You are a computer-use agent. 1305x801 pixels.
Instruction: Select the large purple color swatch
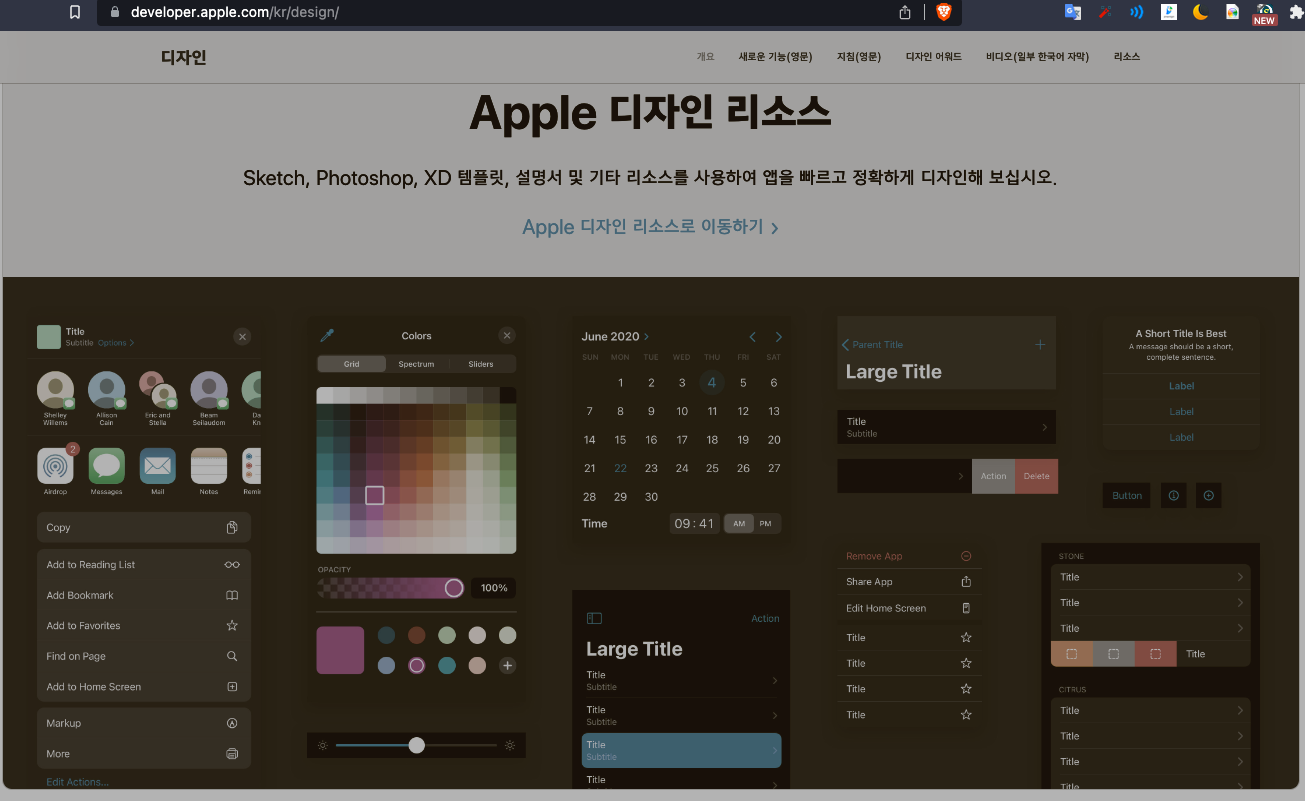[340, 650]
